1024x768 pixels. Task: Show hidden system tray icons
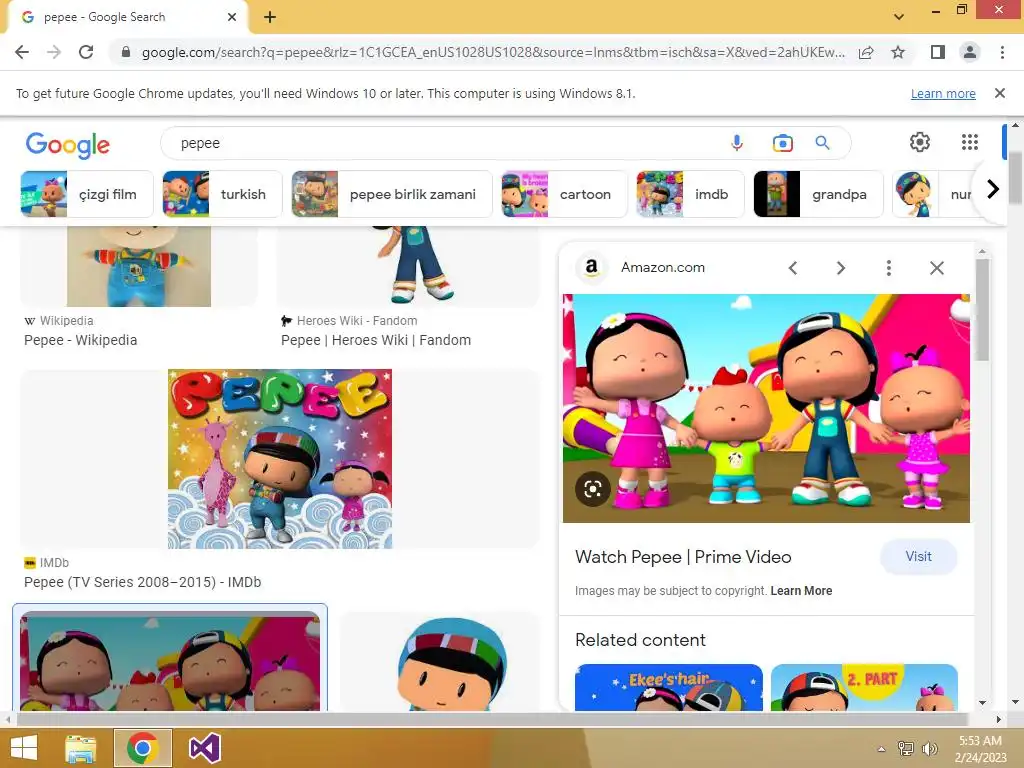882,749
